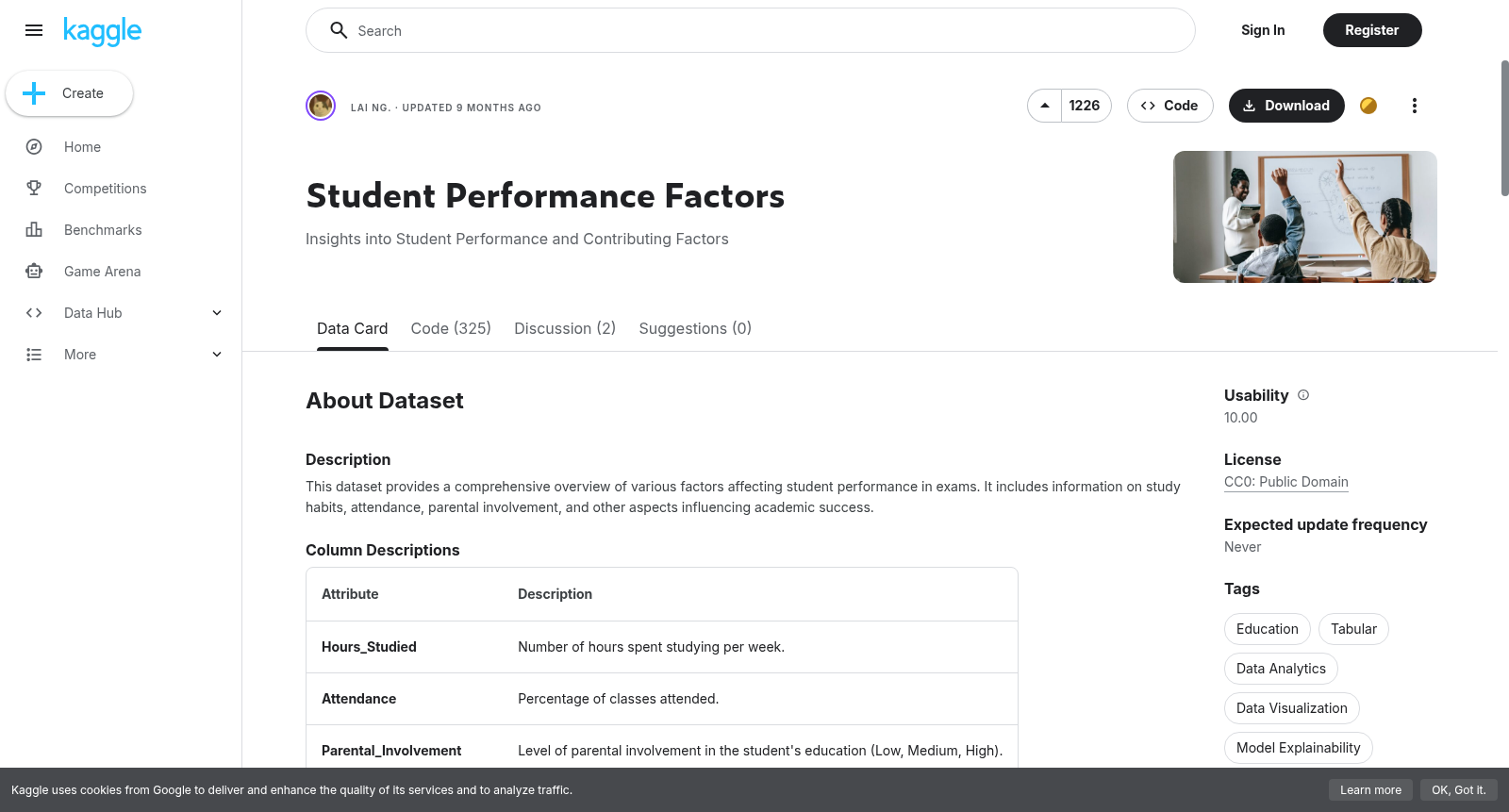Open the three-dot more options menu
This screenshot has width=1509, height=812.
(x=1414, y=106)
